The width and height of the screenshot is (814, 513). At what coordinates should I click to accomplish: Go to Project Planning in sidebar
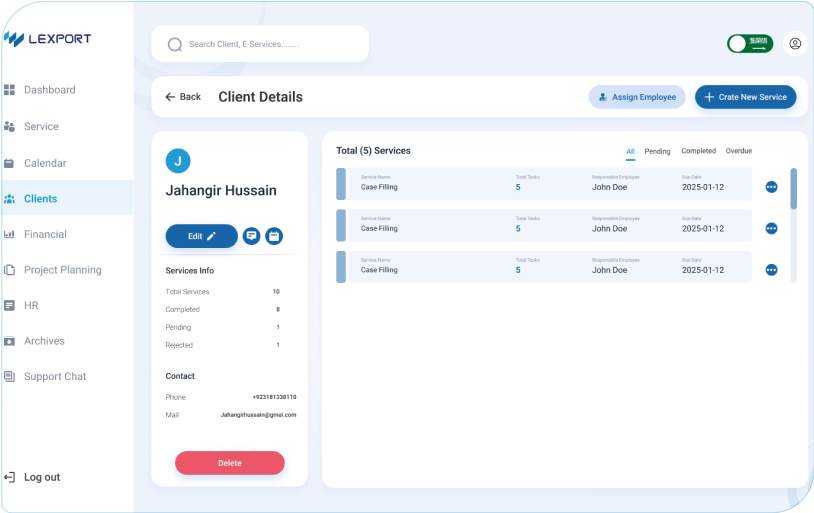tap(62, 270)
